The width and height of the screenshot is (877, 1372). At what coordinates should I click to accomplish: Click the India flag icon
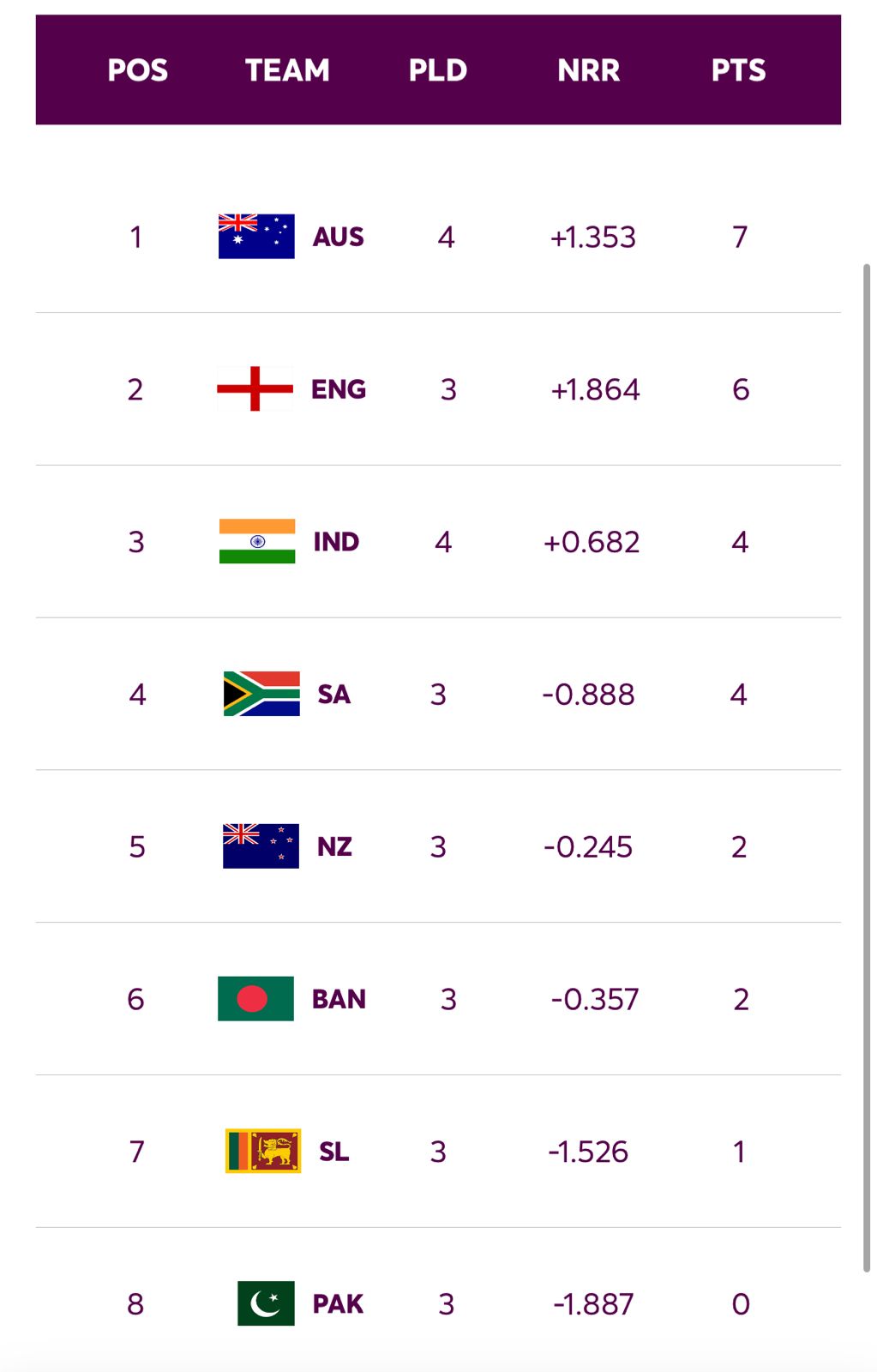(257, 541)
